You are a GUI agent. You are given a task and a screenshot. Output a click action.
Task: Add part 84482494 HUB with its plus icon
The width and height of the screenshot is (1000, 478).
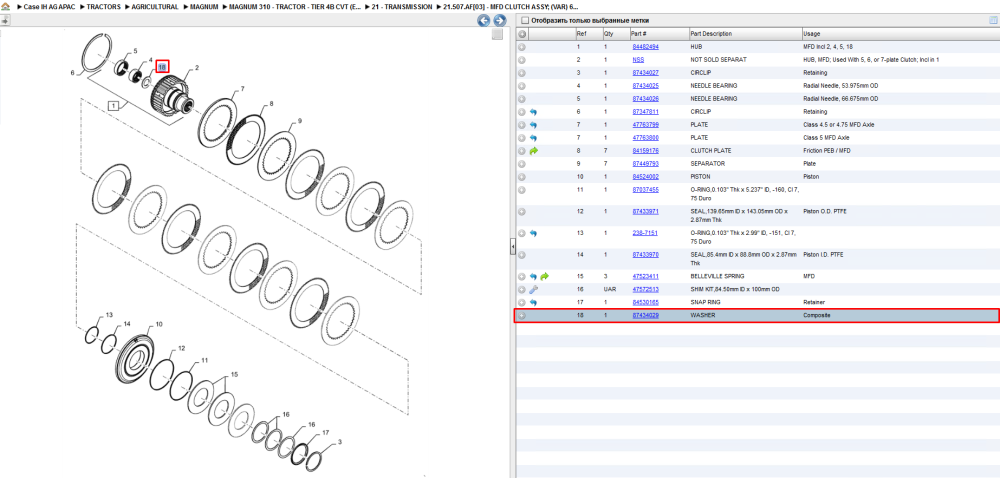[522, 47]
